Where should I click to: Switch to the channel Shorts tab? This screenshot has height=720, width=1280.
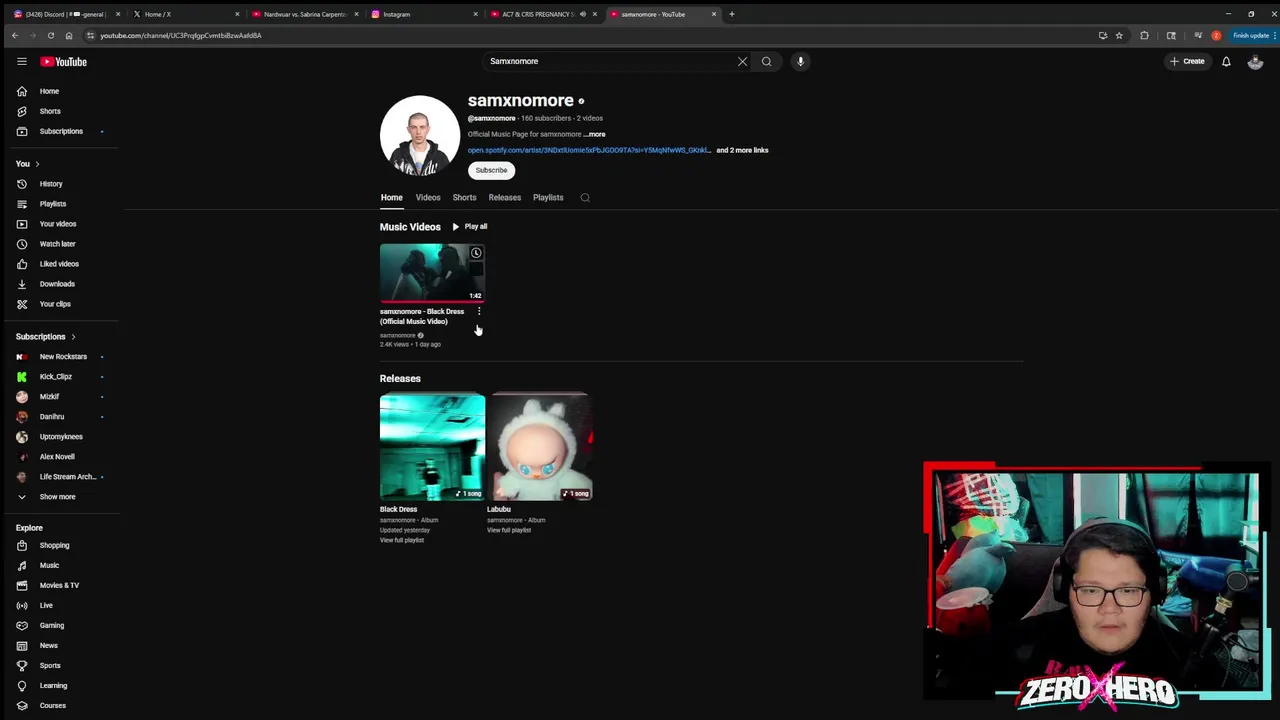click(x=464, y=198)
